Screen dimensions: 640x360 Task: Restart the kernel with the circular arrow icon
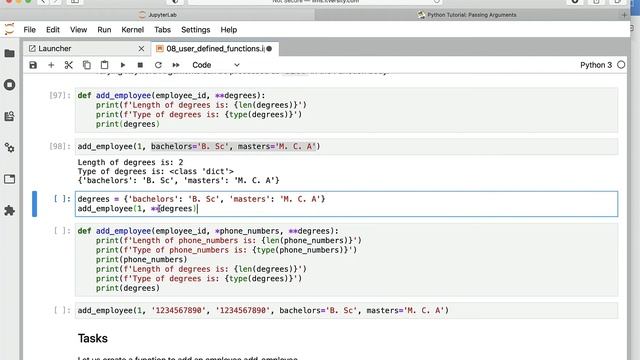pyautogui.click(x=158, y=65)
